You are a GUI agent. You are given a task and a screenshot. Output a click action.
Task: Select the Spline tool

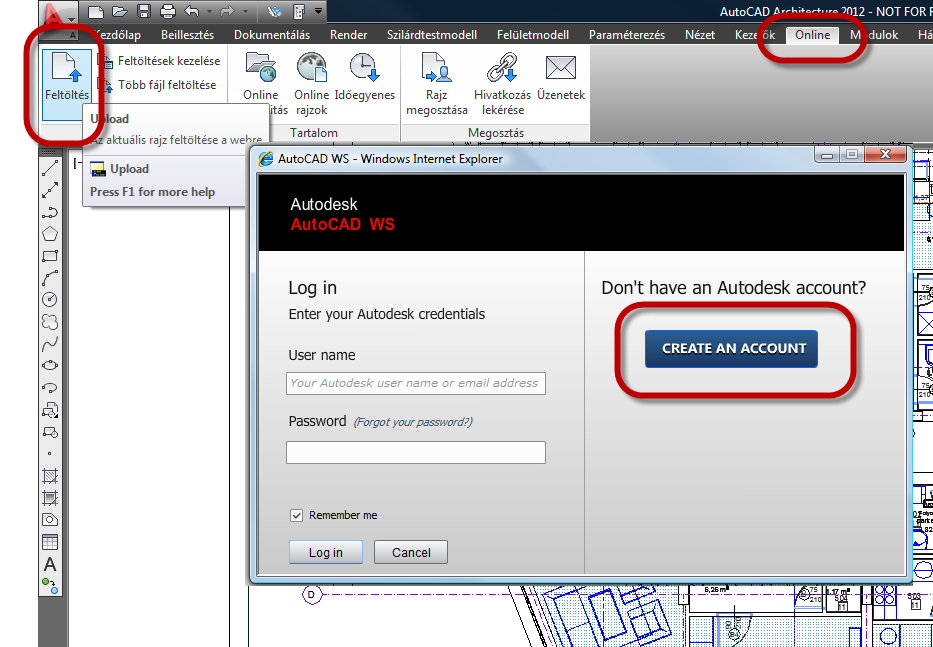tap(50, 343)
